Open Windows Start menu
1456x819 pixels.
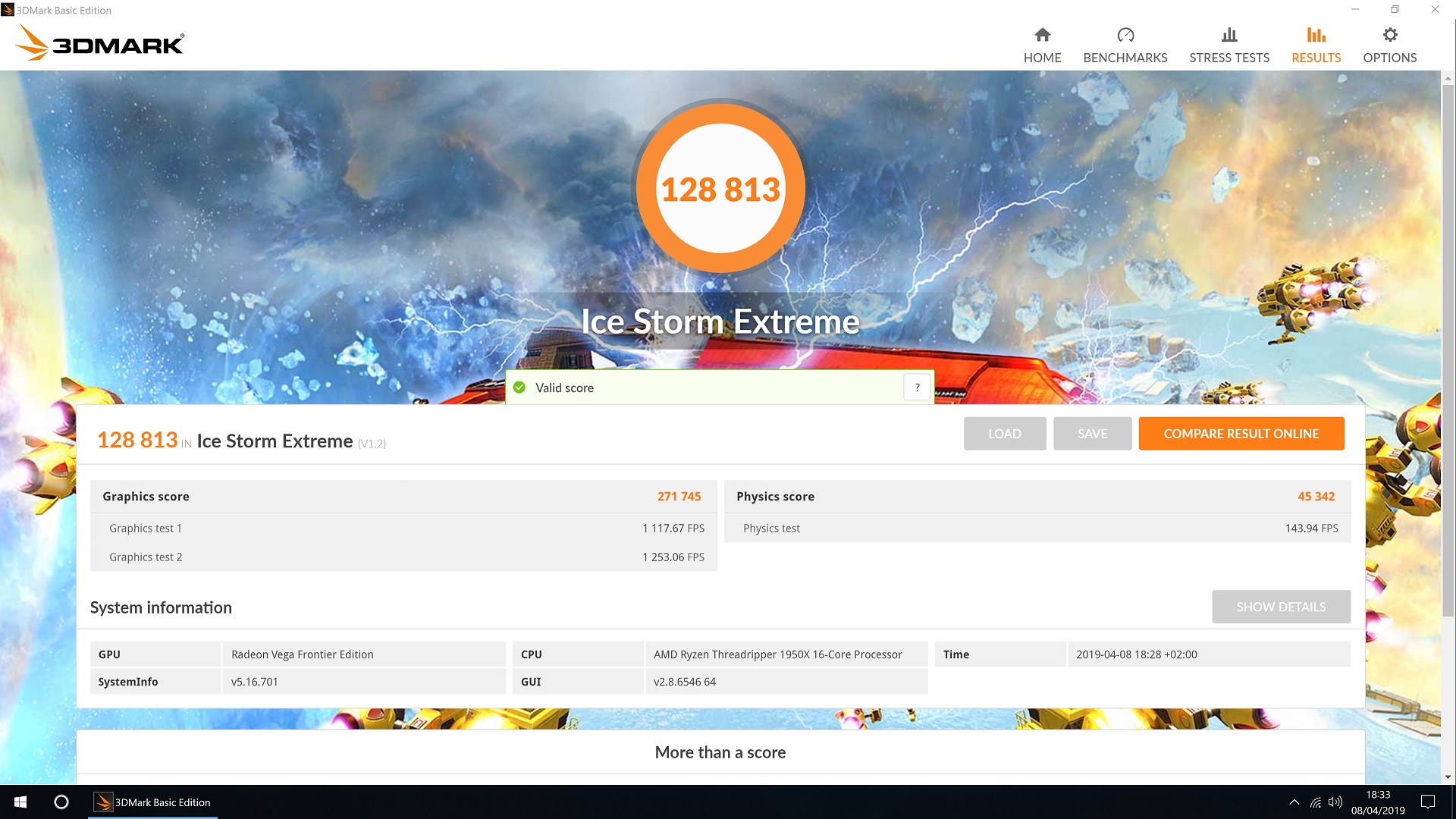(x=20, y=802)
